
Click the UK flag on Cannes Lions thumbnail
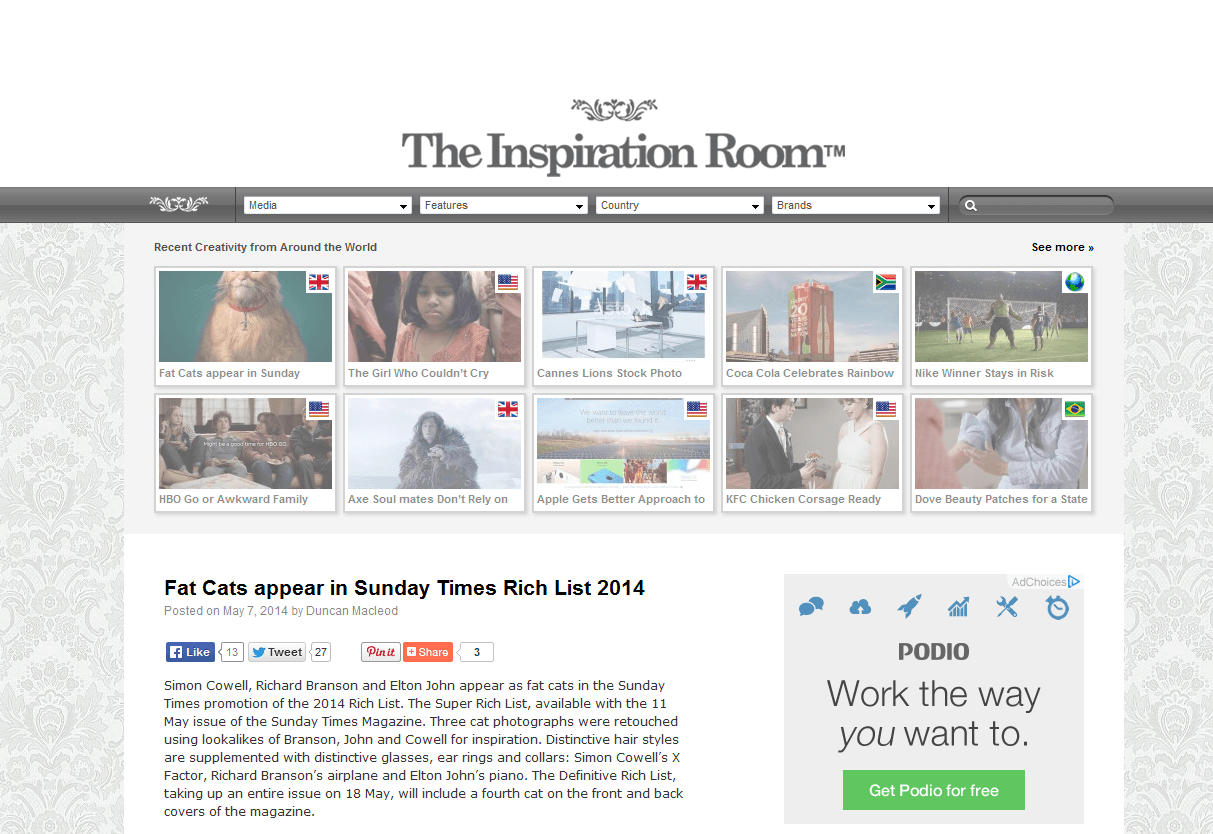pyautogui.click(x=696, y=282)
